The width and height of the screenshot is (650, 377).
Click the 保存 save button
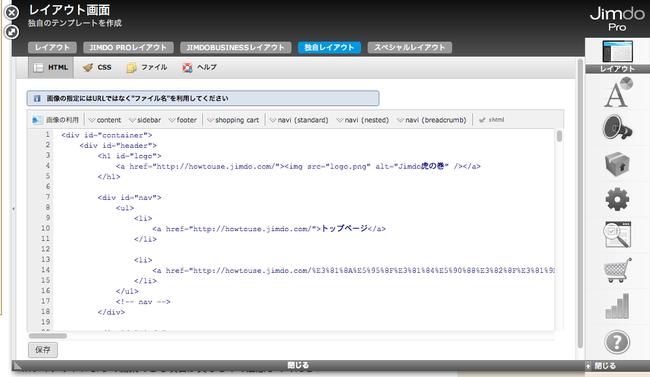[x=43, y=350]
